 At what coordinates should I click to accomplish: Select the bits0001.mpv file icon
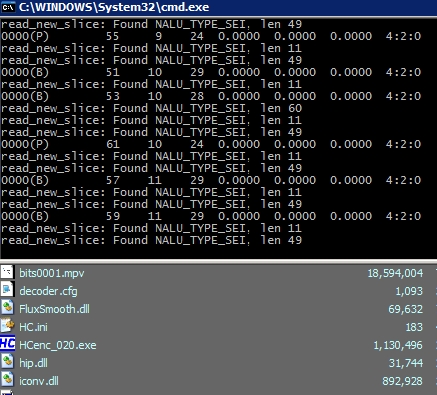7,272
